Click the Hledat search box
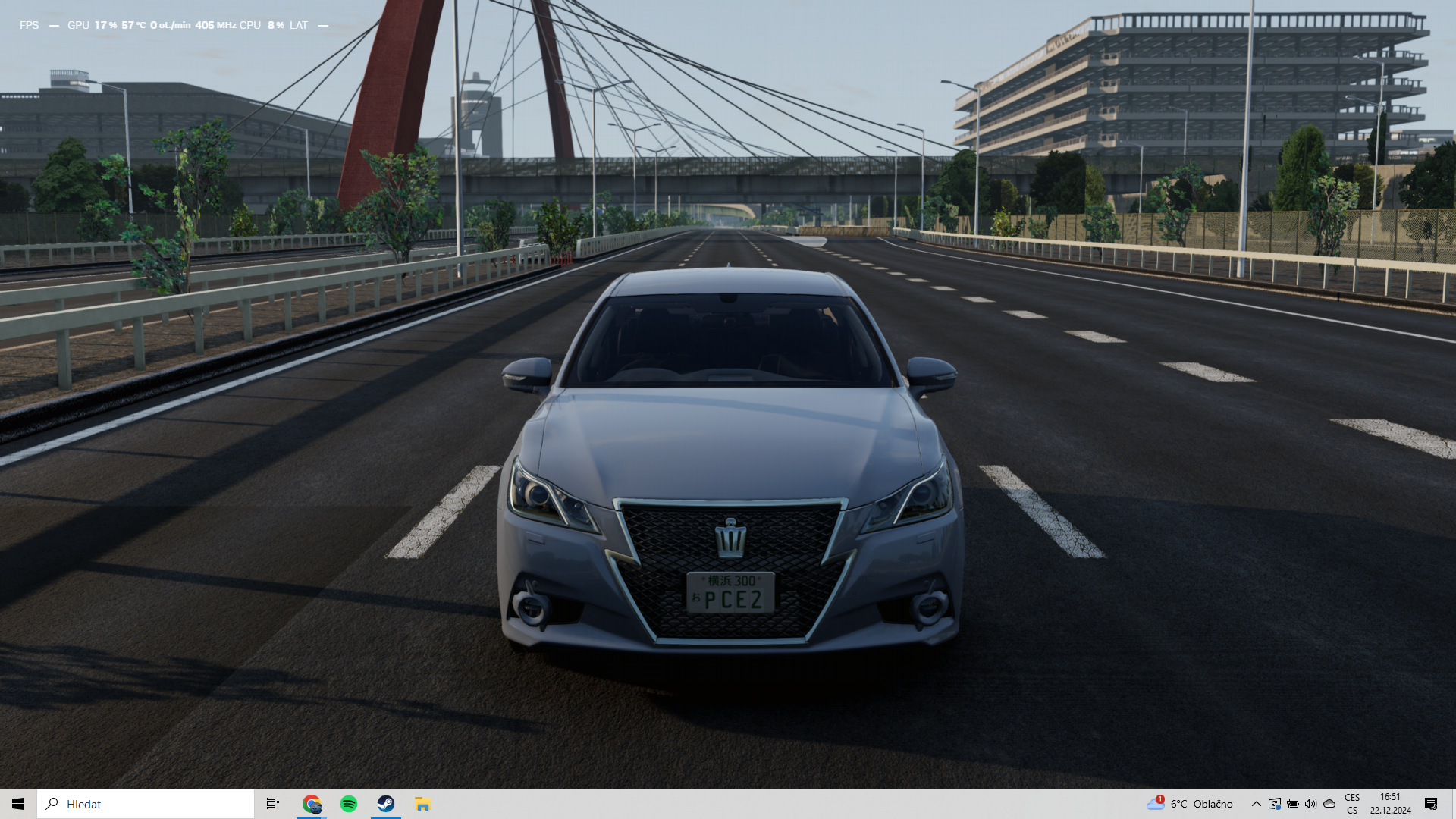The height and width of the screenshot is (819, 1456). pos(146,804)
